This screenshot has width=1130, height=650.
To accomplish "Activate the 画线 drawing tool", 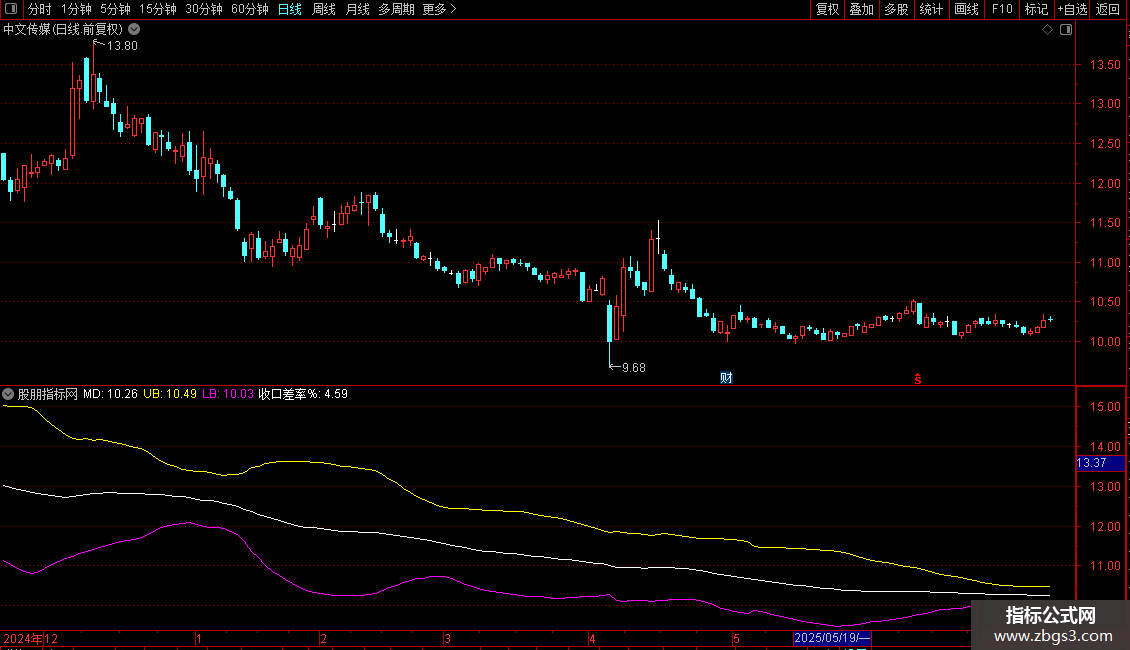I will click(x=966, y=9).
